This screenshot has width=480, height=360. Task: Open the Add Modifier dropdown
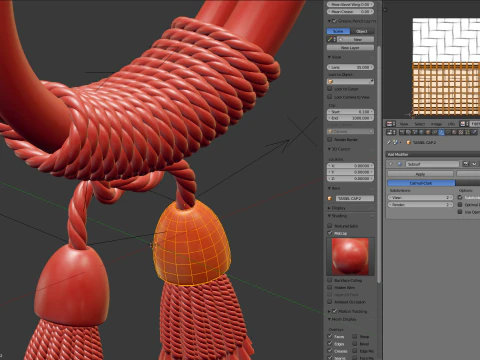(433, 154)
